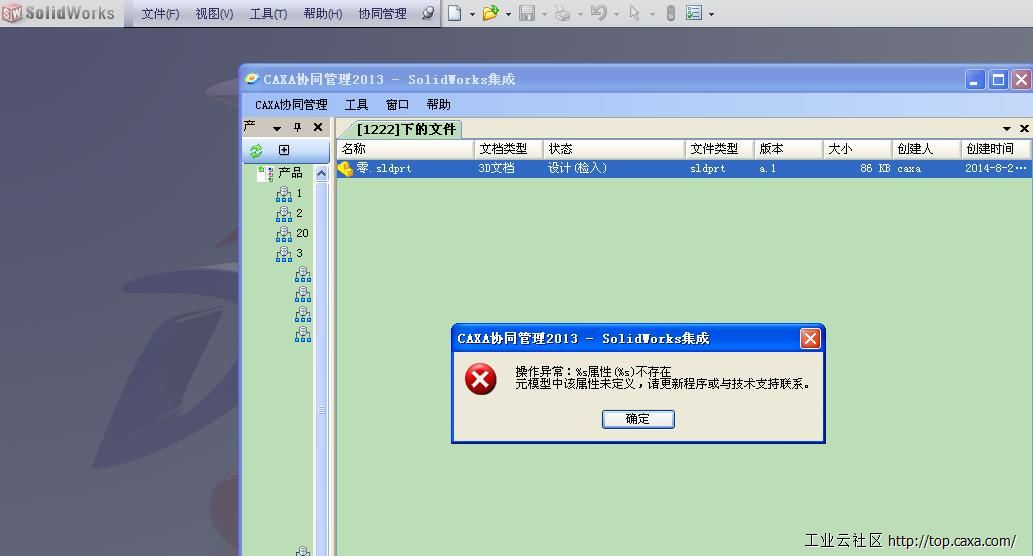
Task: Expand the Undo dropdown arrow
Action: (x=617, y=14)
